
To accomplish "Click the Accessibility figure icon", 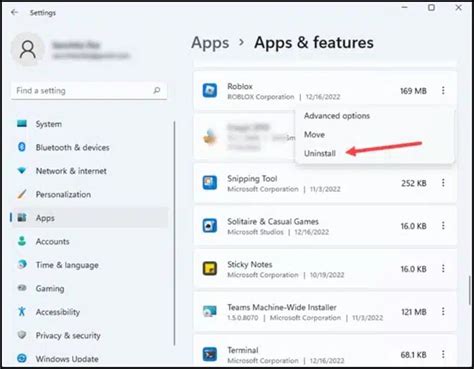I will coord(22,311).
